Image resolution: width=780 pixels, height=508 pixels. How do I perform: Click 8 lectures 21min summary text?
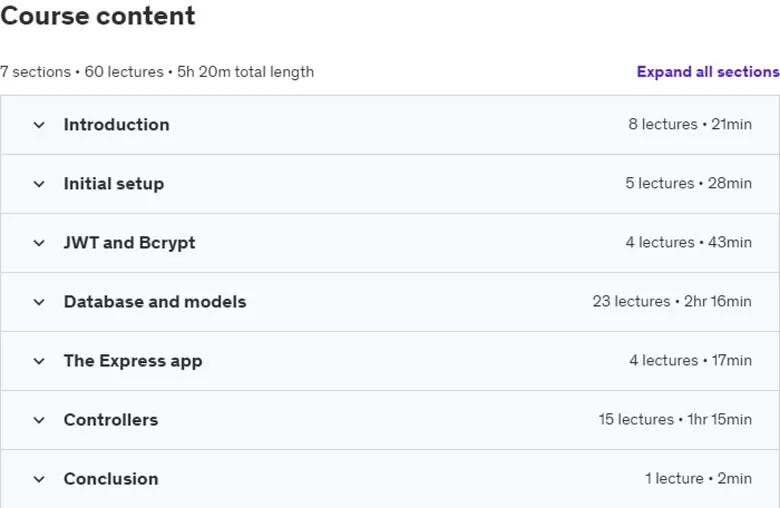pos(690,124)
